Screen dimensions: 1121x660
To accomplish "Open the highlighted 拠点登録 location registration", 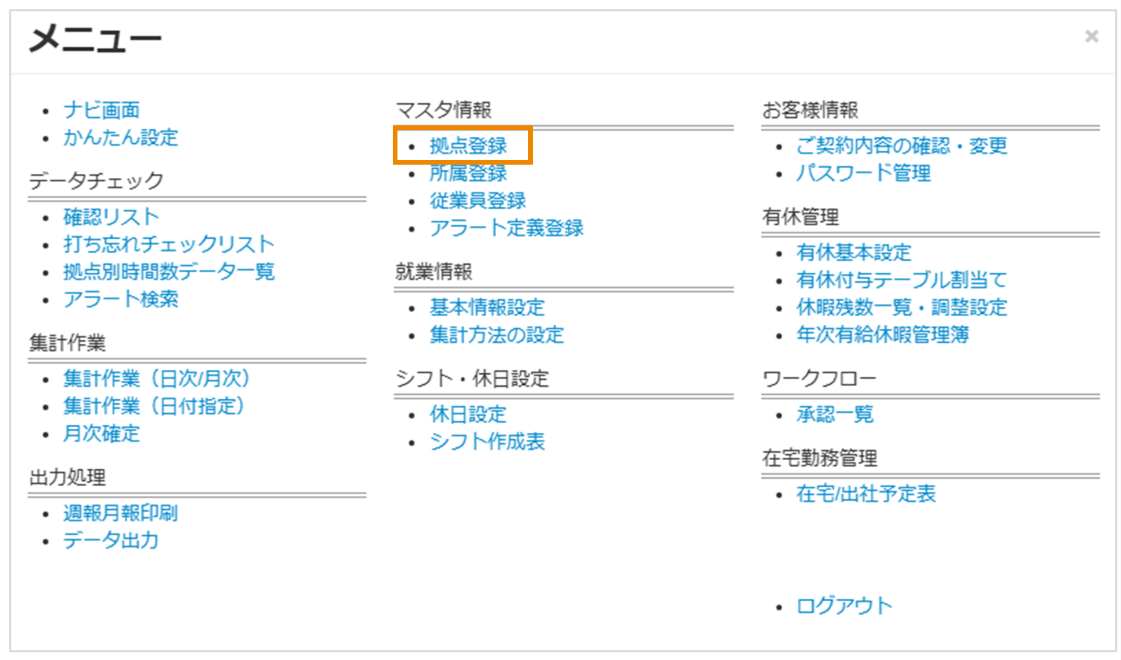I will point(466,146).
